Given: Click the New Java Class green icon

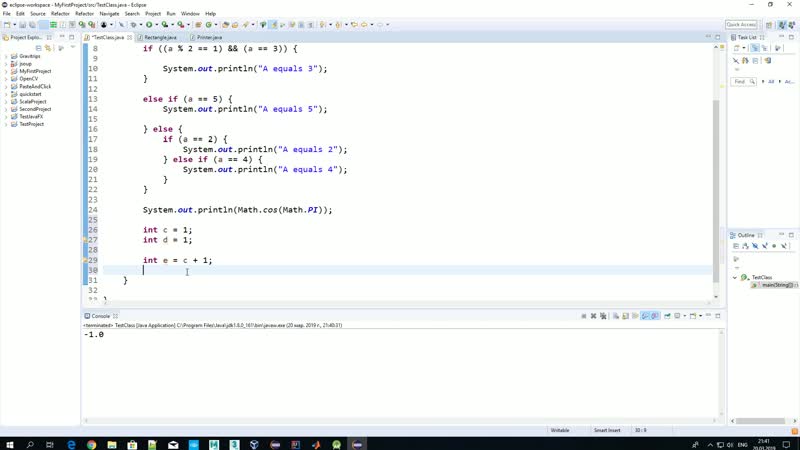Looking at the screenshot, I should (209, 24).
